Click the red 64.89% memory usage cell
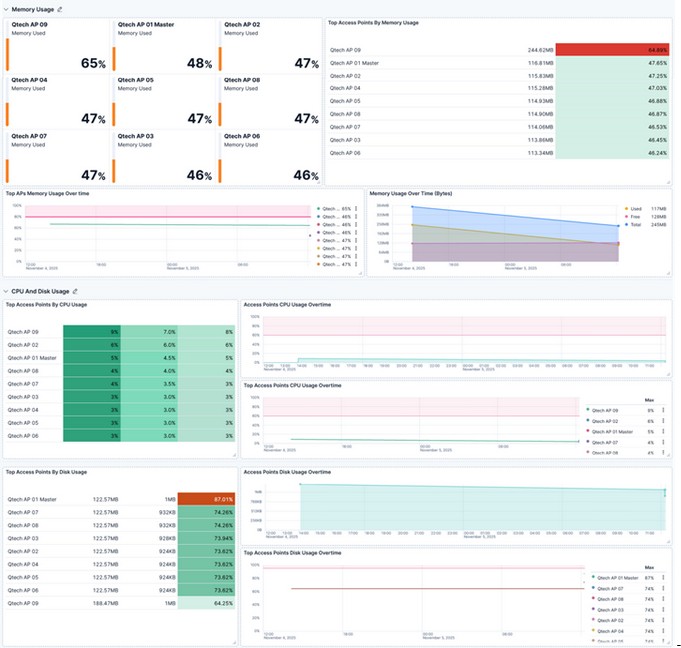Screen dimensions: 681x648 coord(612,50)
